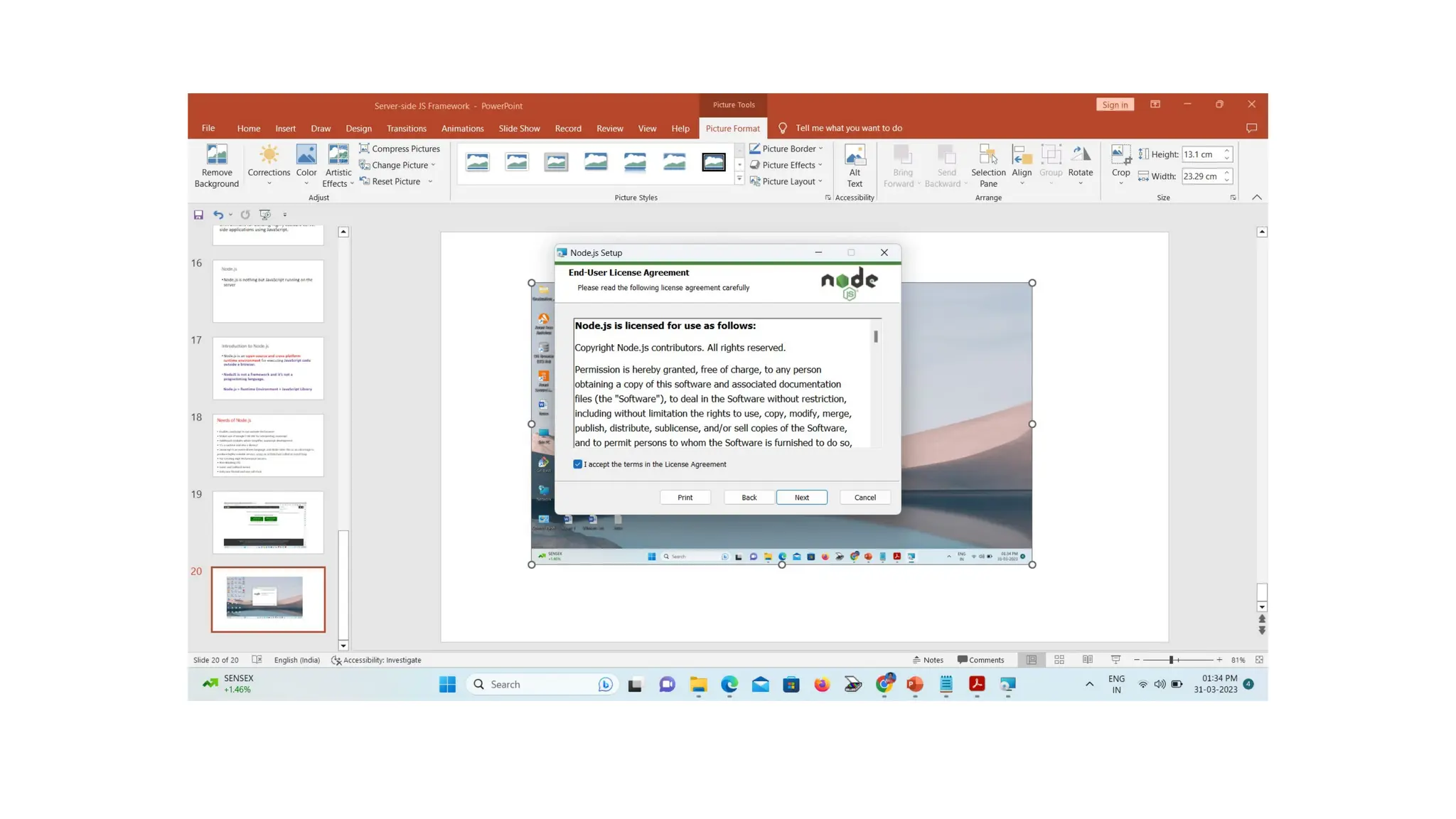Click the Sign in button
Viewport: 1456px width, 819px height.
pos(1115,105)
